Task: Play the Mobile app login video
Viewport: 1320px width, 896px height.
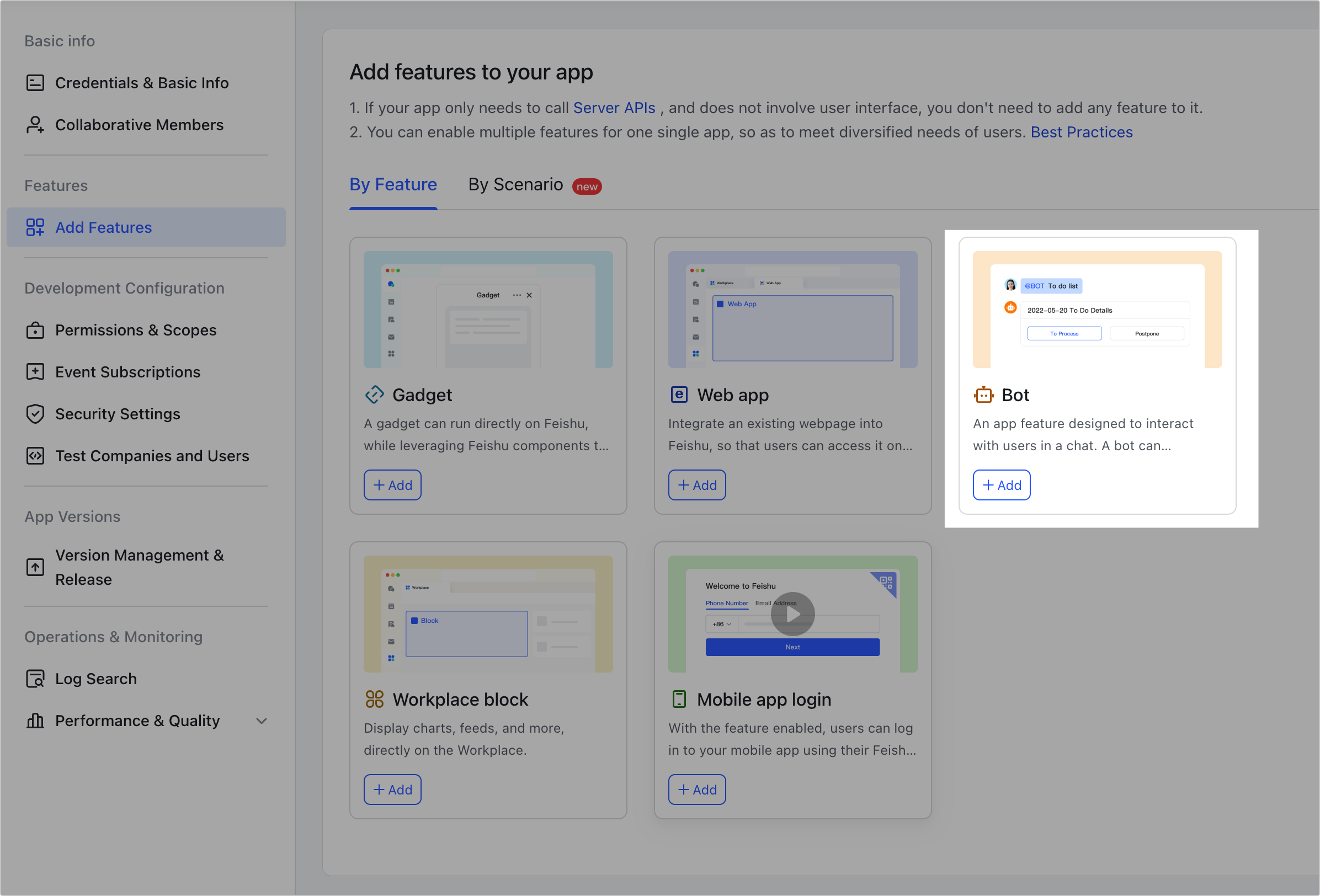Action: click(x=792, y=615)
